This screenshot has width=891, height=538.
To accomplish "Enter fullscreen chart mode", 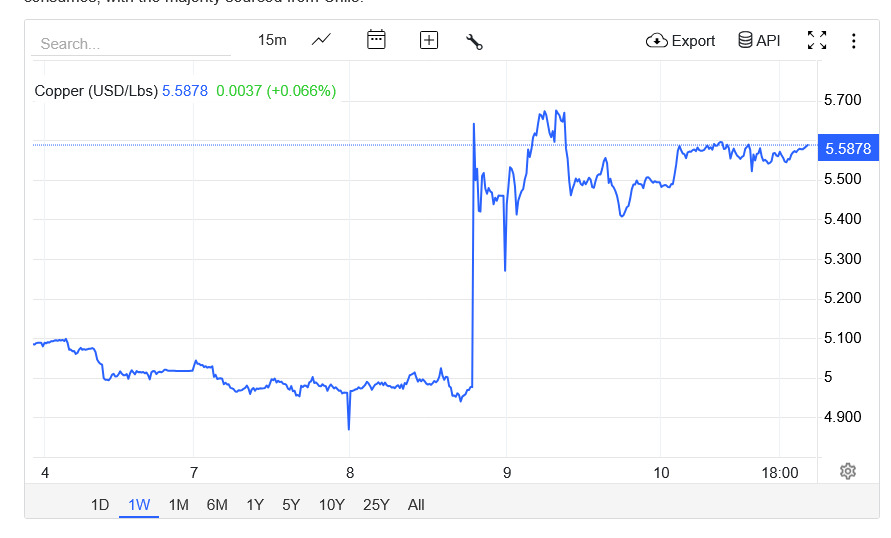I will click(x=817, y=40).
